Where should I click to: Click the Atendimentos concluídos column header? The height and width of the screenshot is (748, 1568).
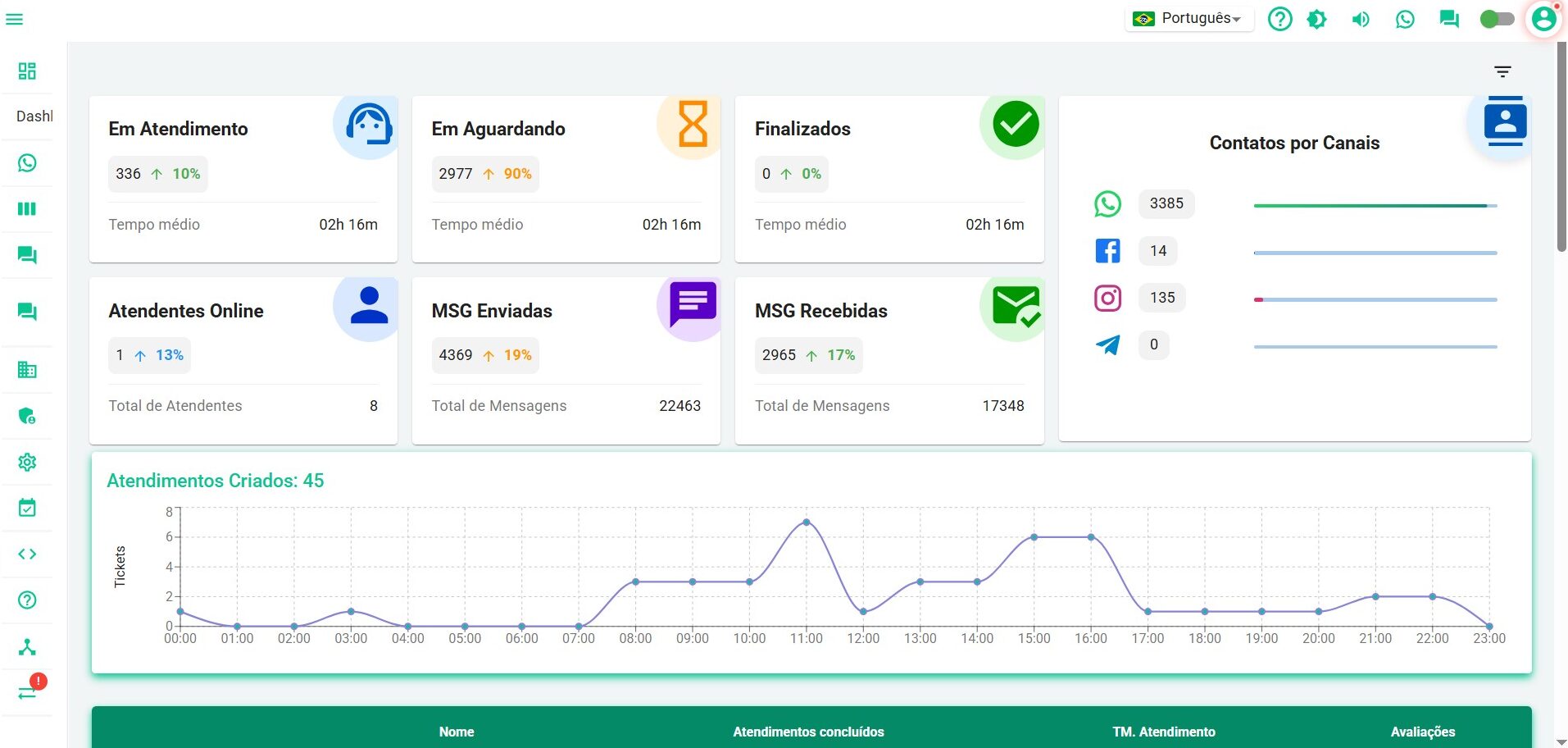808,732
